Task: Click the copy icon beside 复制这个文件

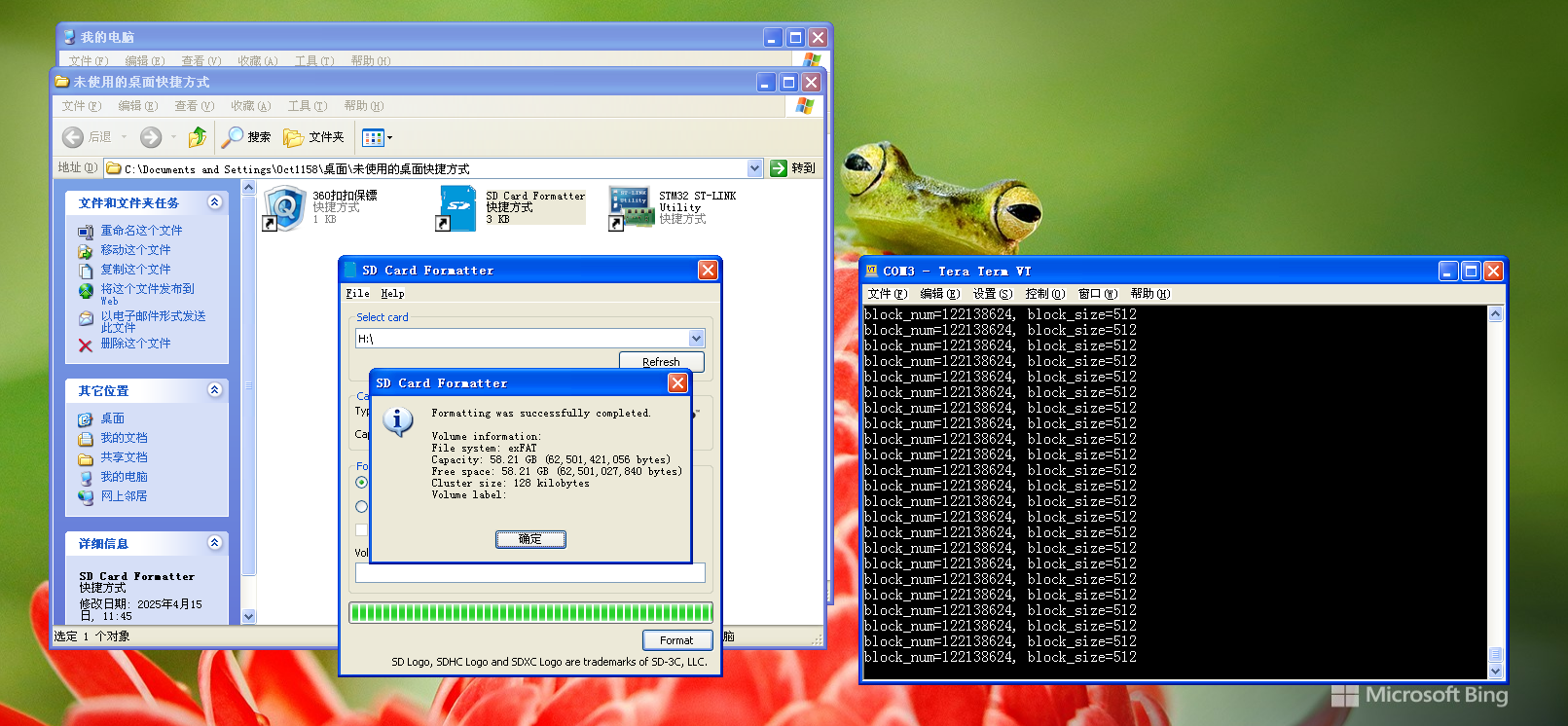Action: pyautogui.click(x=86, y=271)
